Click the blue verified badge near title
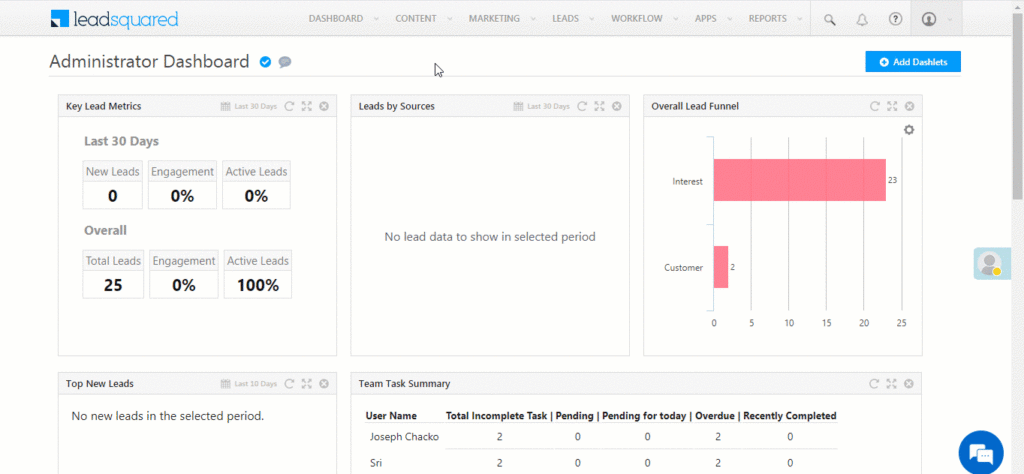Screen dimensions: 1024x474 [265, 62]
